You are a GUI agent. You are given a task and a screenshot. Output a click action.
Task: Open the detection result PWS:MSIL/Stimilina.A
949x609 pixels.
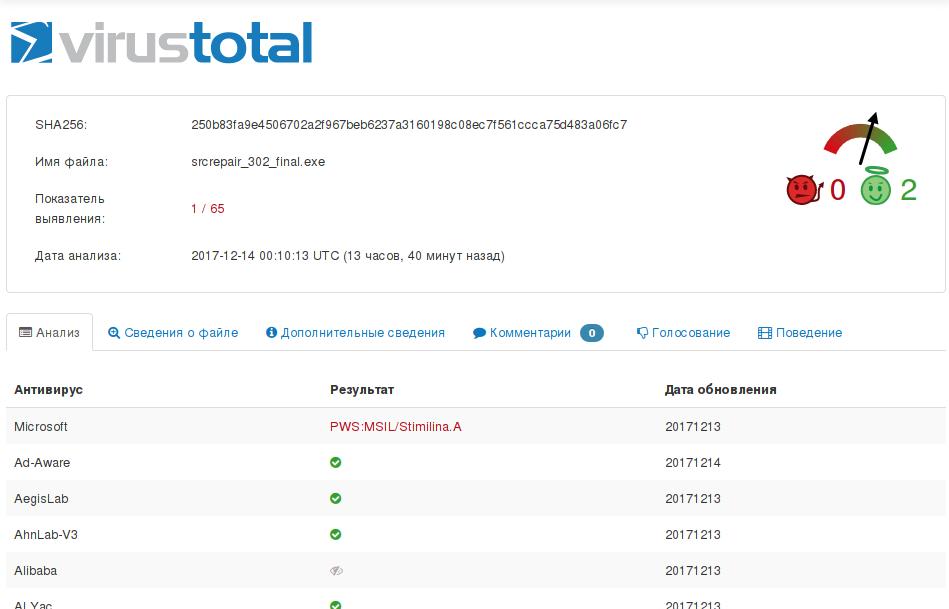(x=396, y=426)
